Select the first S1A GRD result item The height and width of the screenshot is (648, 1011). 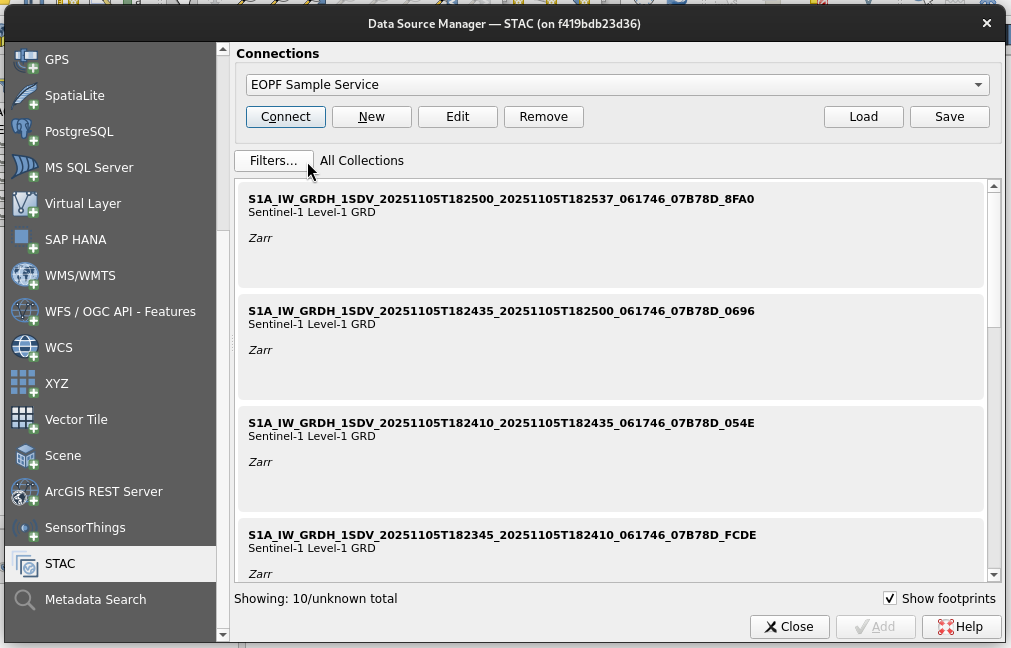coord(609,234)
